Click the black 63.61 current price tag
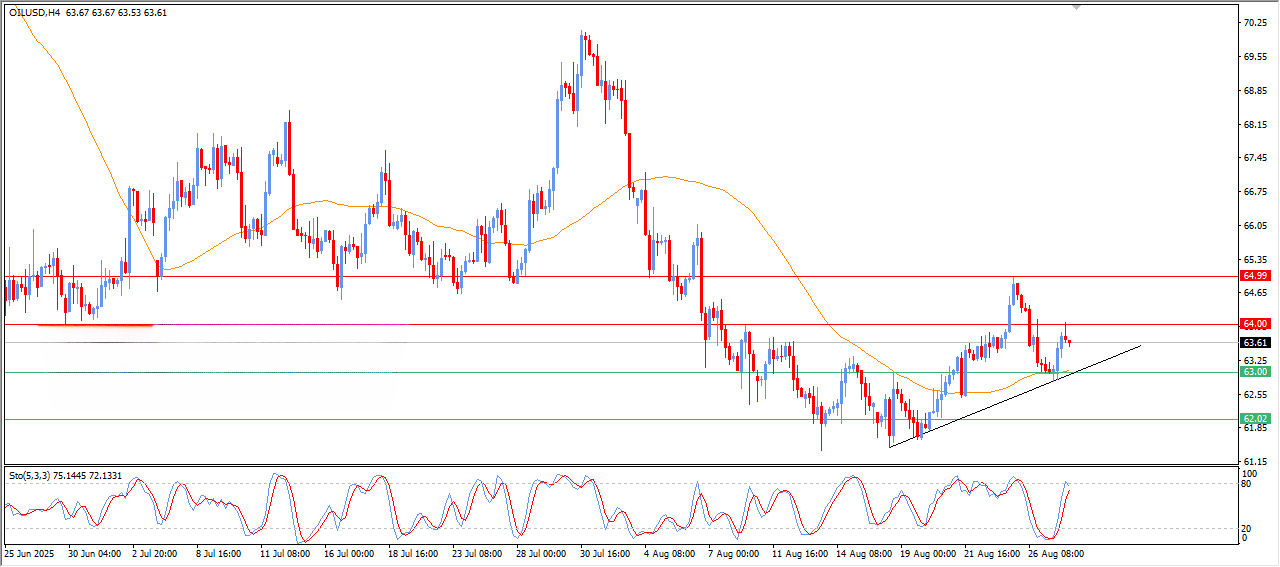The height and width of the screenshot is (567, 1280). [x=1255, y=342]
